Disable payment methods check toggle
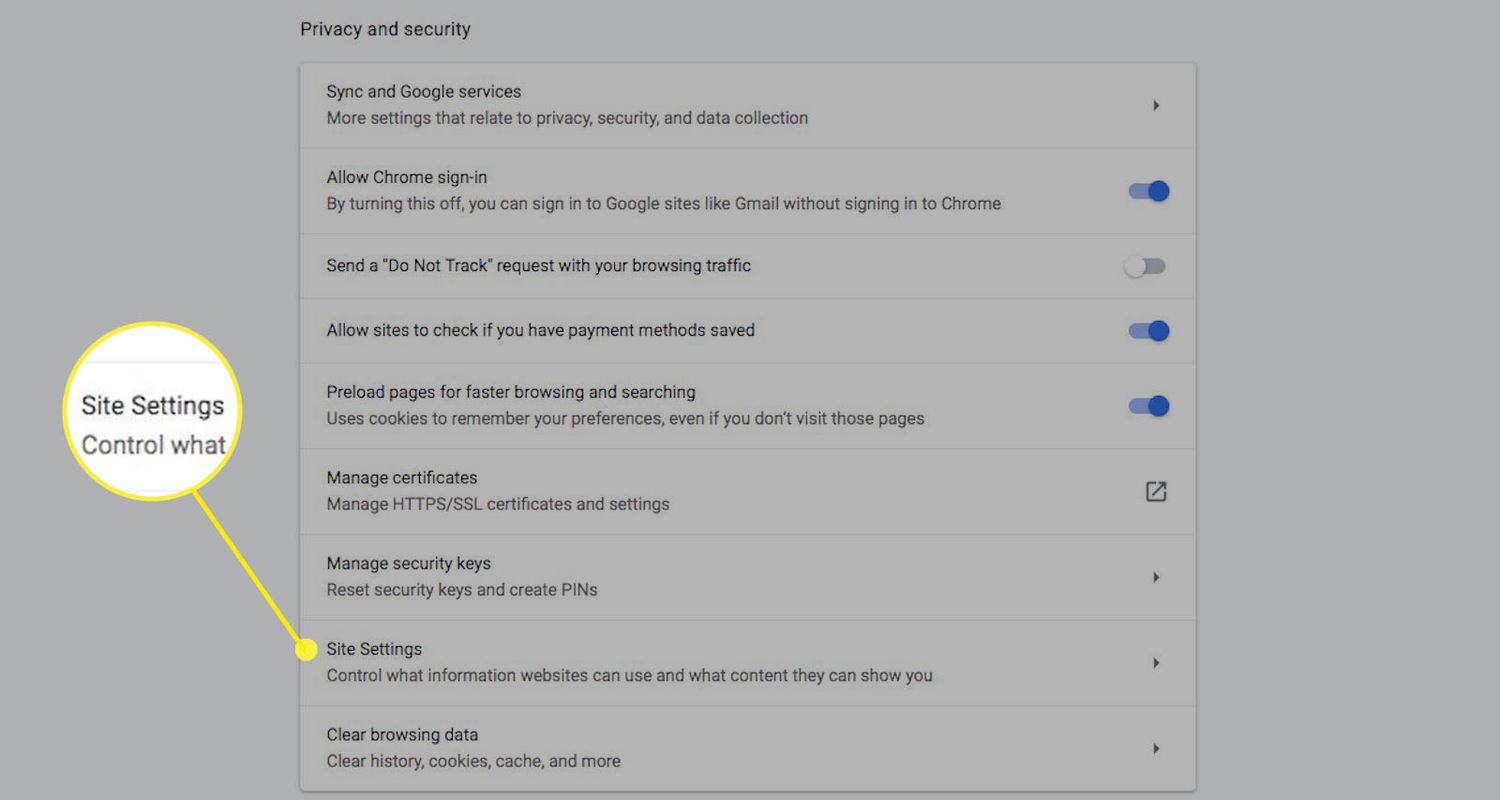1500x800 pixels. [1148, 331]
